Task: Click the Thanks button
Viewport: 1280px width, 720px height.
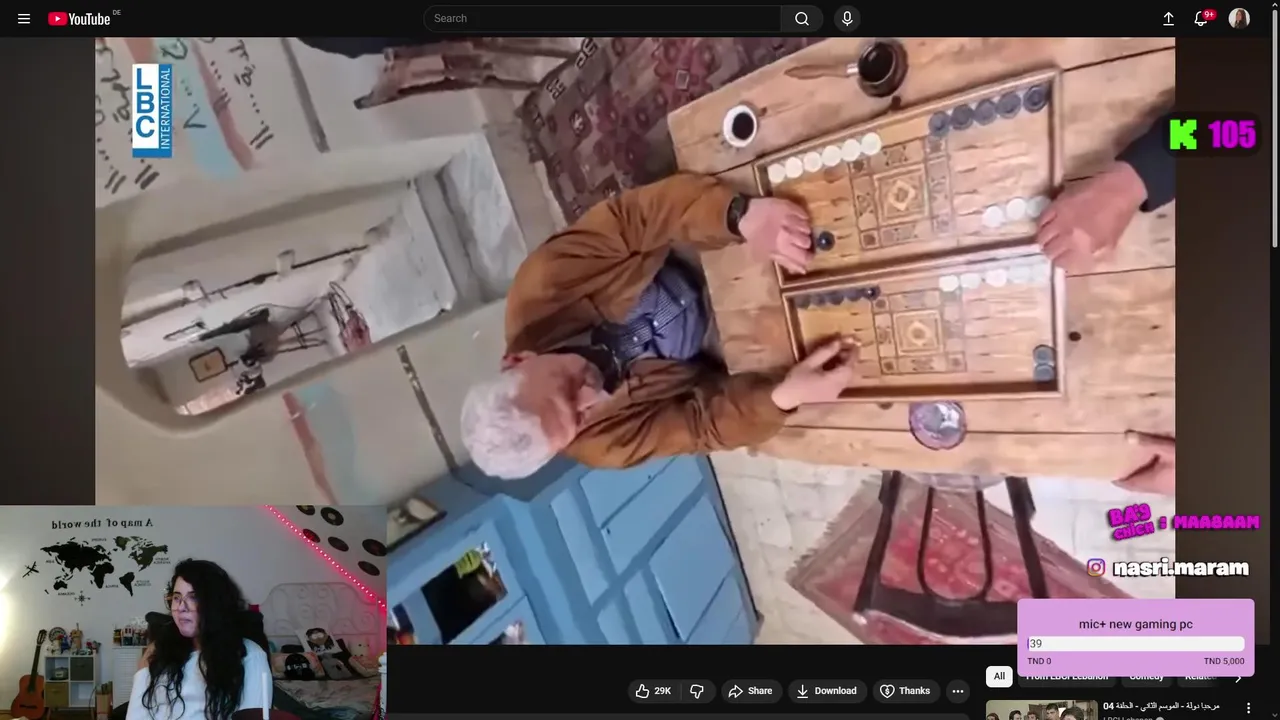Action: point(905,691)
